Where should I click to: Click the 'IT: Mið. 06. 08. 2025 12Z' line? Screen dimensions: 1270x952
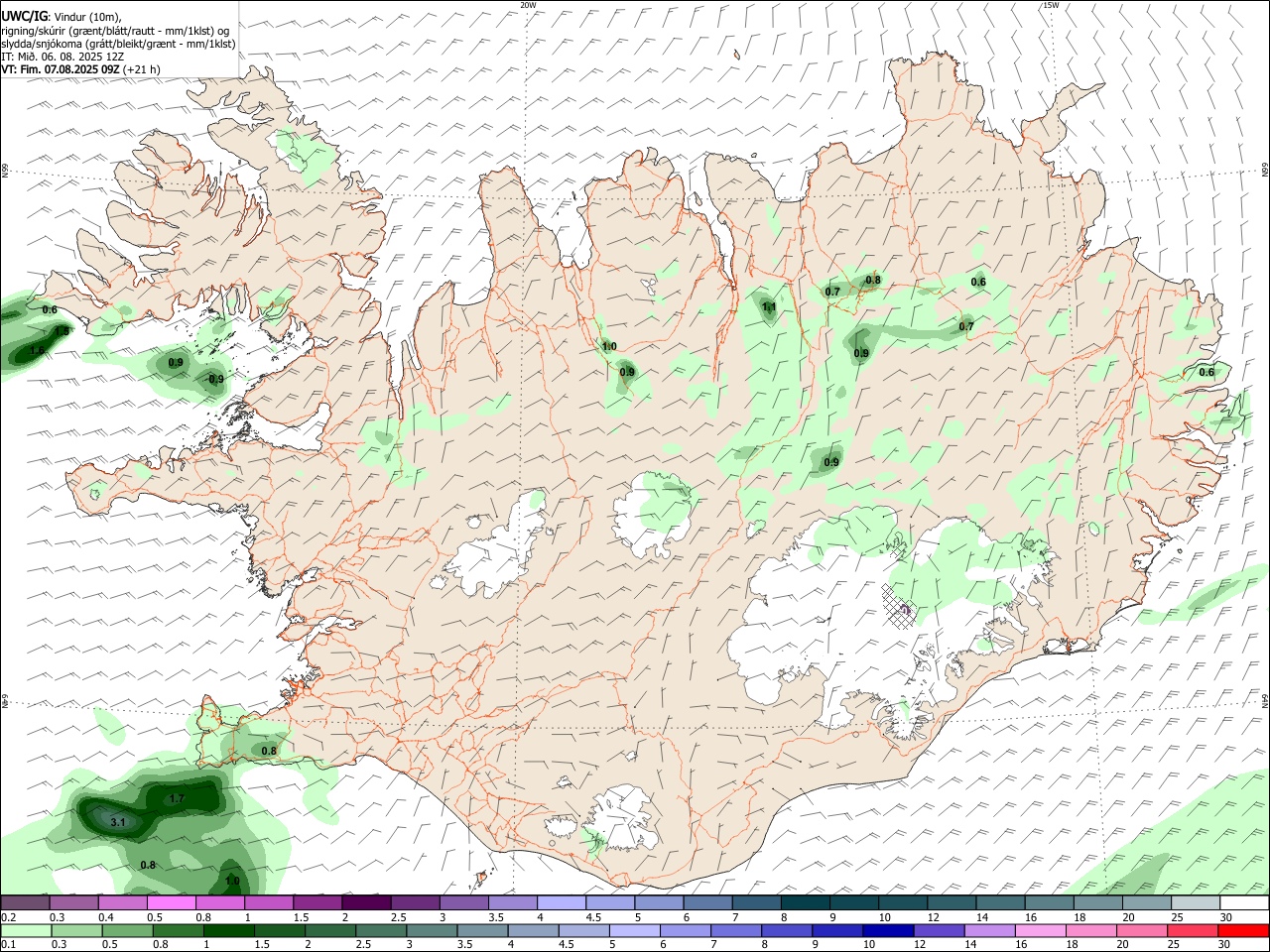click(63, 57)
